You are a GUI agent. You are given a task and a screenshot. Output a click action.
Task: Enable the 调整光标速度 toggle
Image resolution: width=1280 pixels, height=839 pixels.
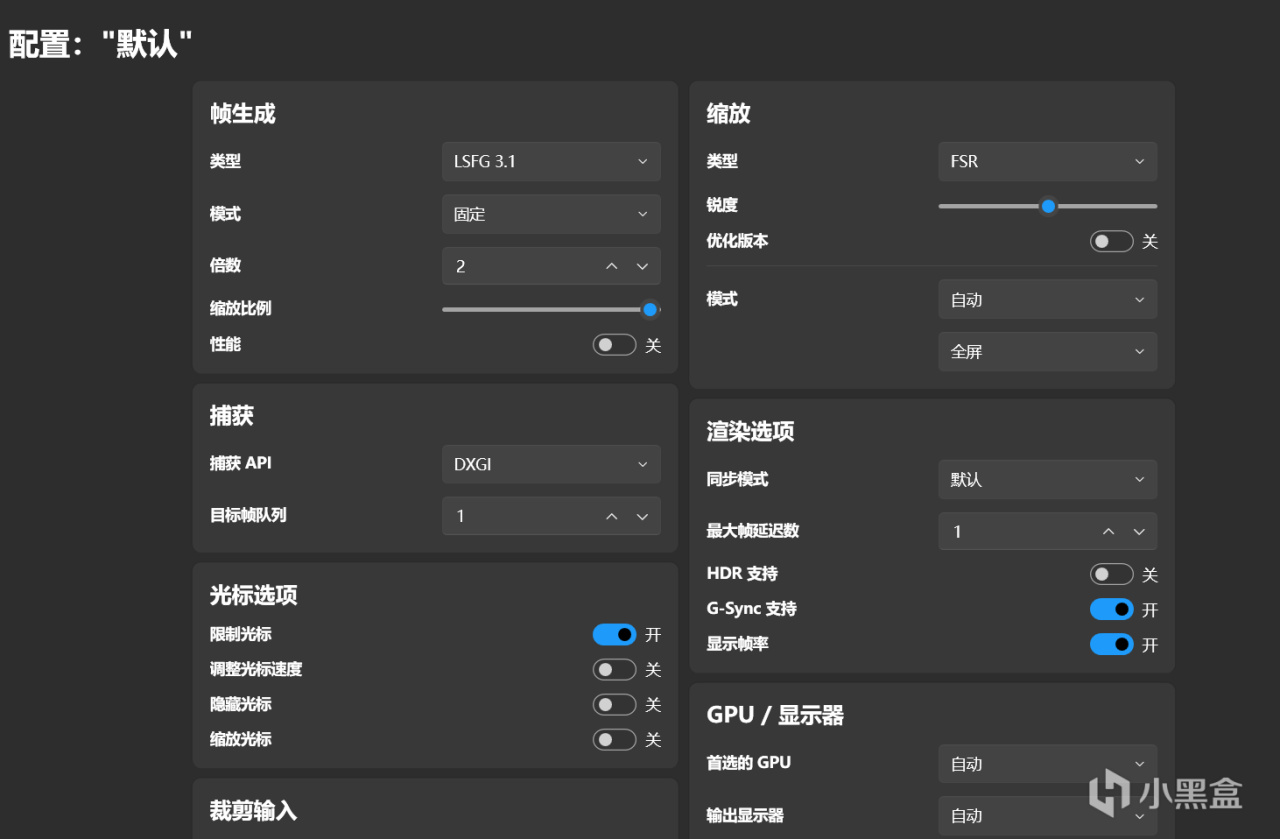pyautogui.click(x=614, y=669)
